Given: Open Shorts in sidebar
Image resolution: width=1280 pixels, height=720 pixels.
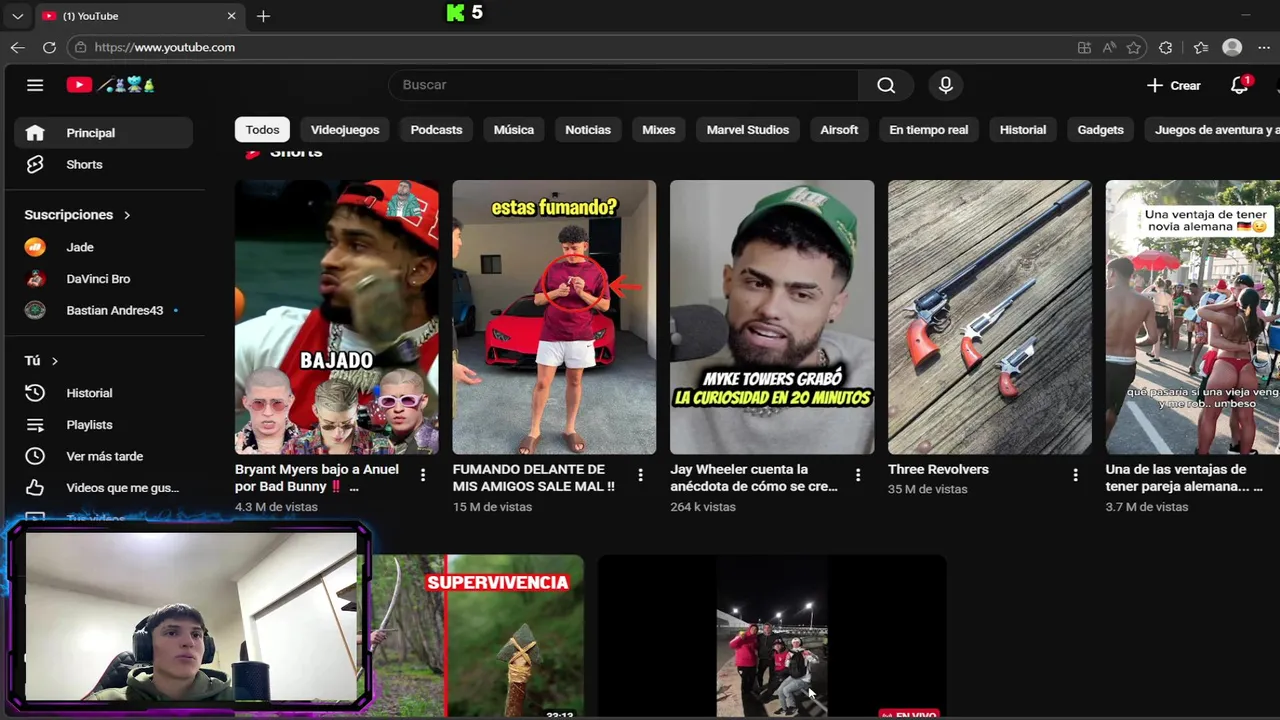Looking at the screenshot, I should point(103,164).
